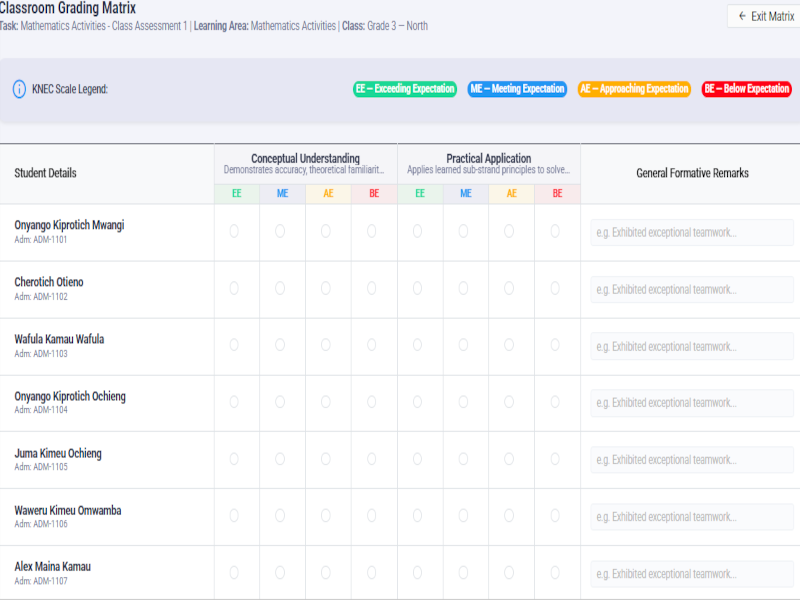Image resolution: width=800 pixels, height=600 pixels.
Task: Mark Onyango Kiprotich Mwangi BE for Practical Application
Action: pyautogui.click(x=555, y=231)
